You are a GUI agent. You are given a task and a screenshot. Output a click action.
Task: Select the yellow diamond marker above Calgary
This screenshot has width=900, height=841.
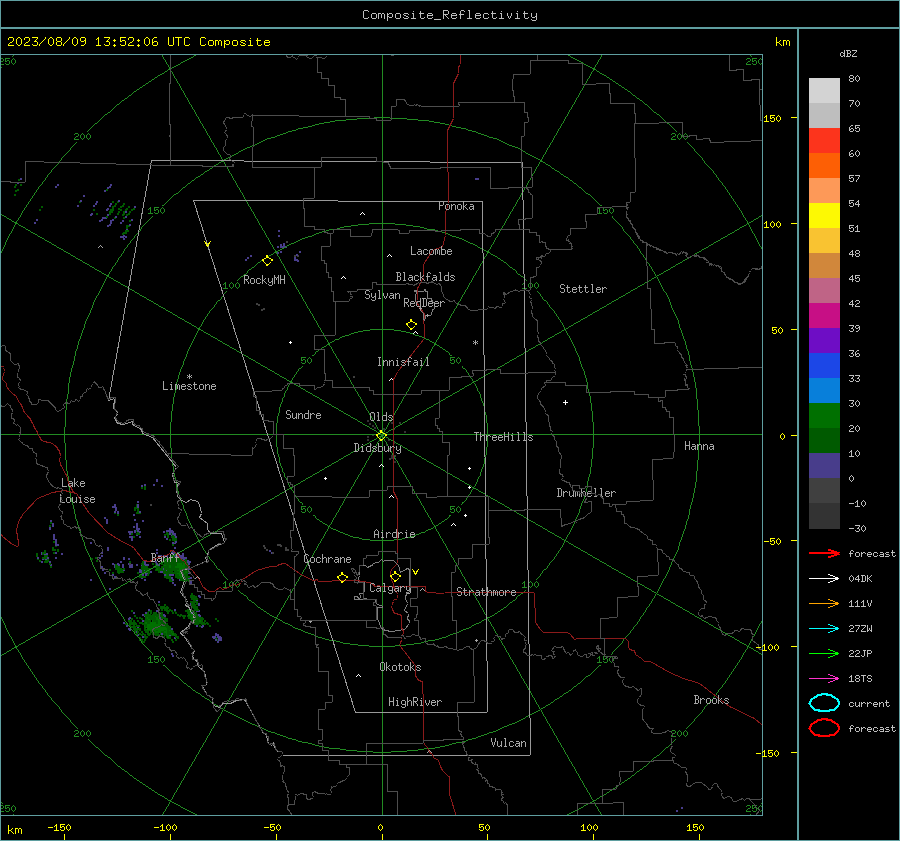(x=395, y=576)
